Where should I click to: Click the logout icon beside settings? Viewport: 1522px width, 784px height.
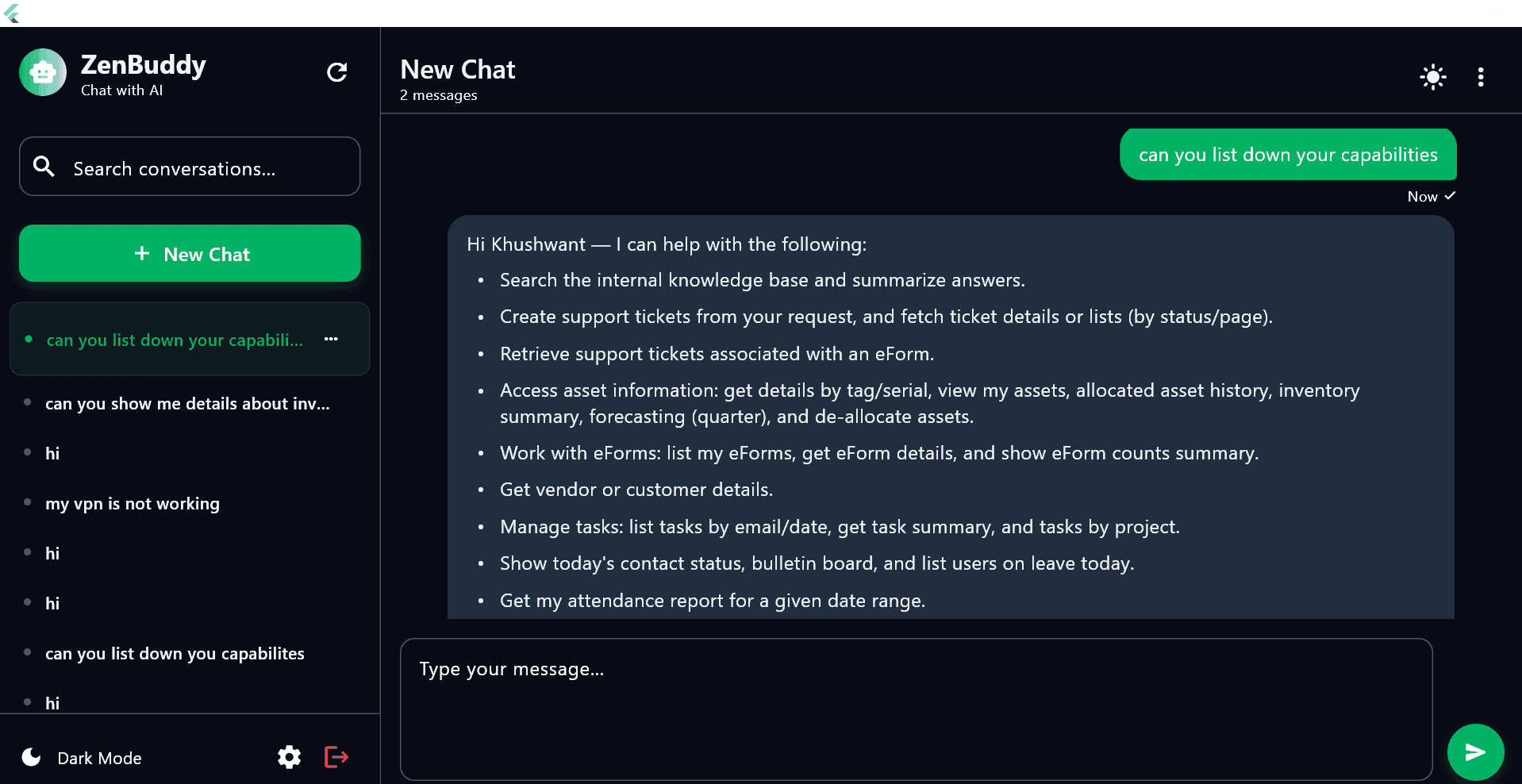pyautogui.click(x=336, y=757)
